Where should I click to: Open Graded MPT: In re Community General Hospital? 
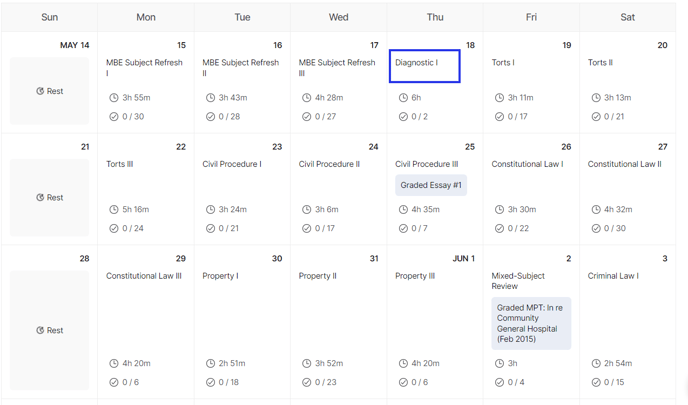531,323
